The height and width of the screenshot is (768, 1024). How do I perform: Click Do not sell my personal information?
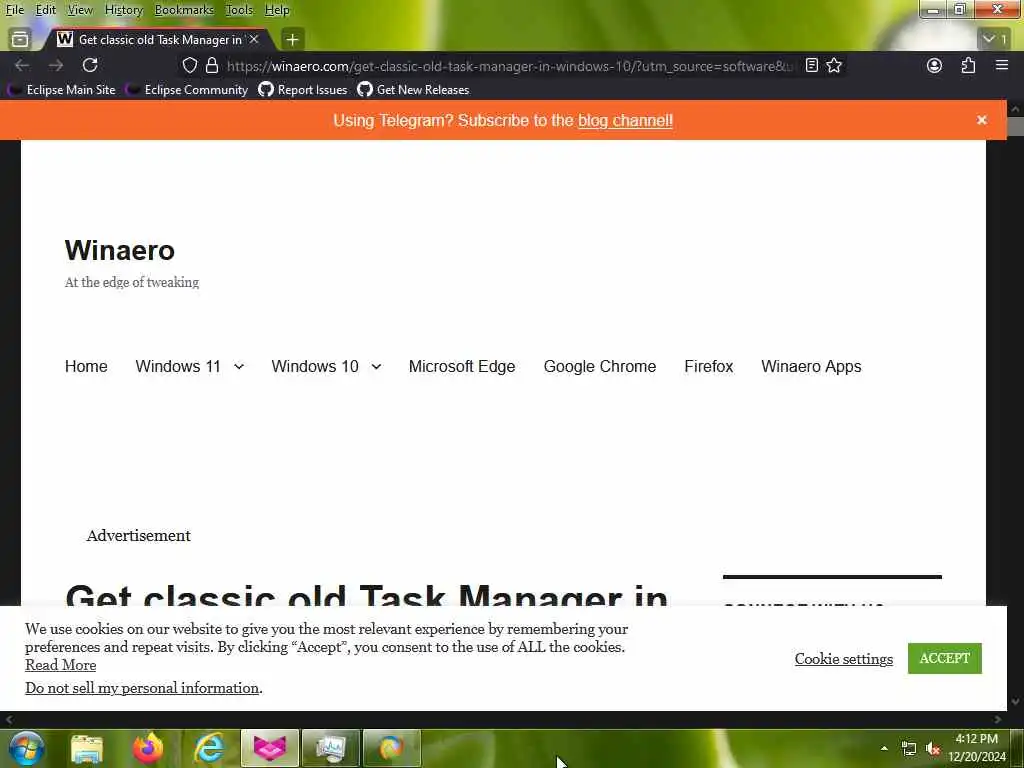pyautogui.click(x=142, y=688)
